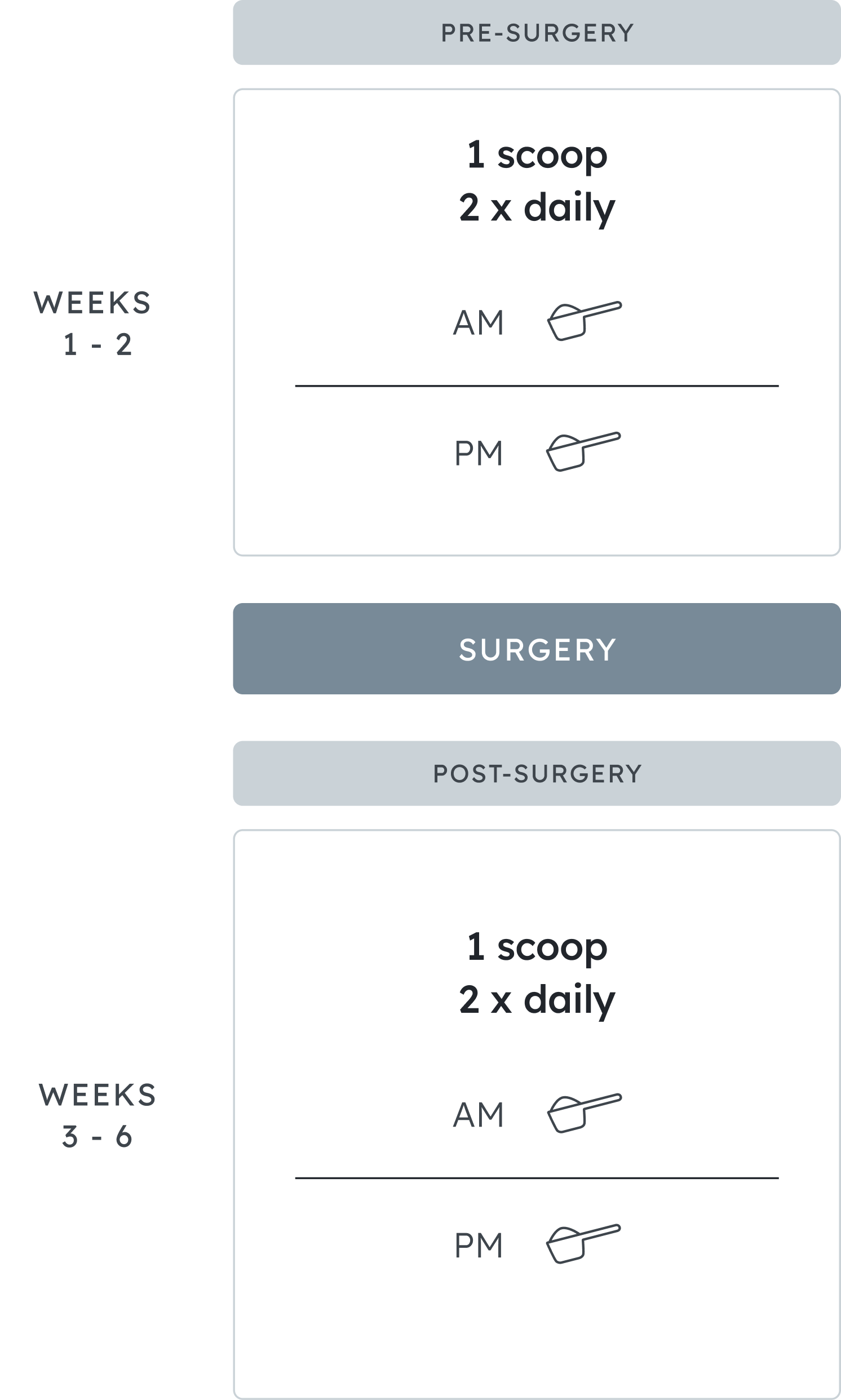This screenshot has width=841, height=1400.
Task: Click the PM label in post-surgery card
Action: [479, 1246]
